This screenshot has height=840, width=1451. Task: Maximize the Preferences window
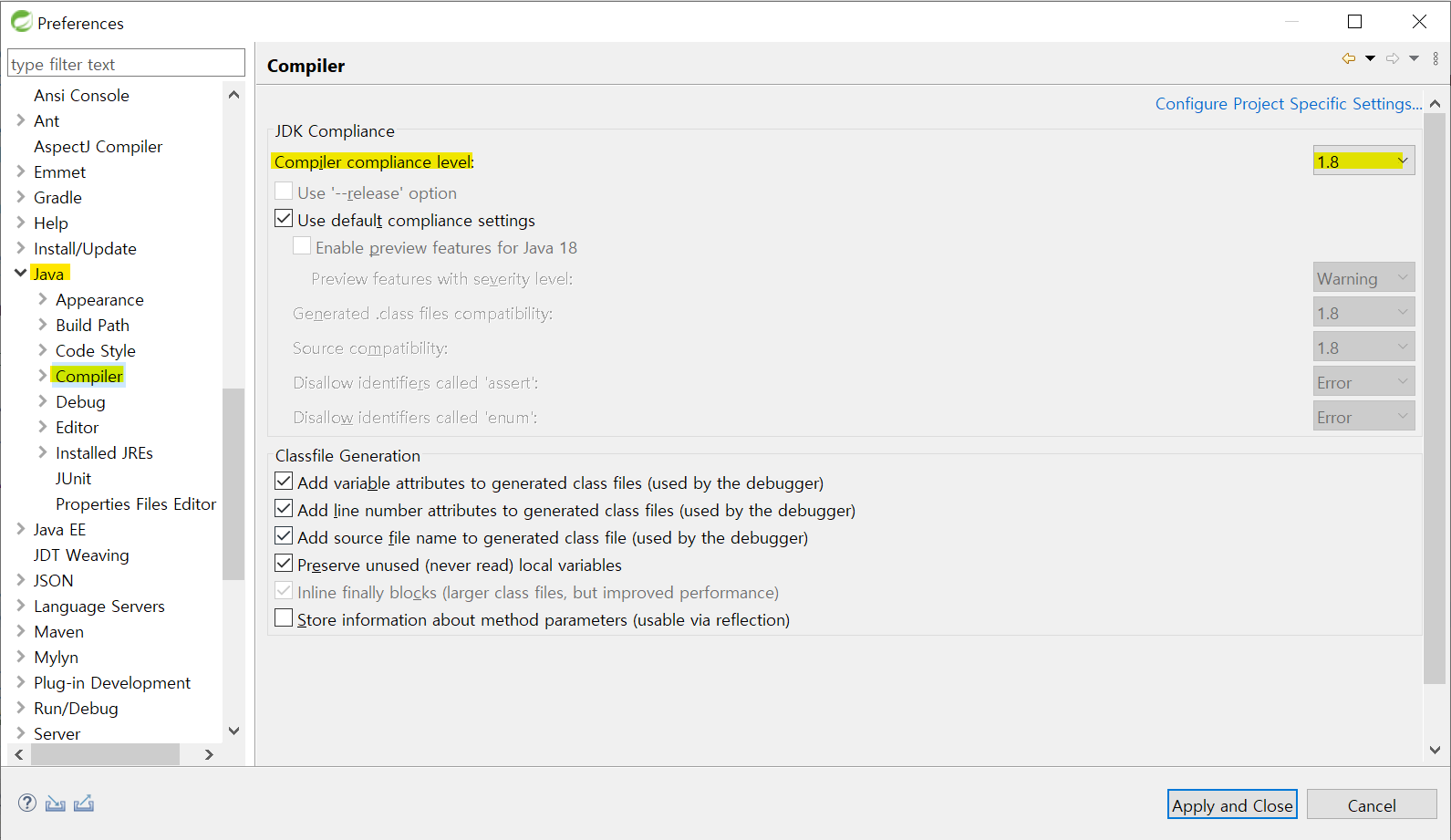click(1354, 21)
